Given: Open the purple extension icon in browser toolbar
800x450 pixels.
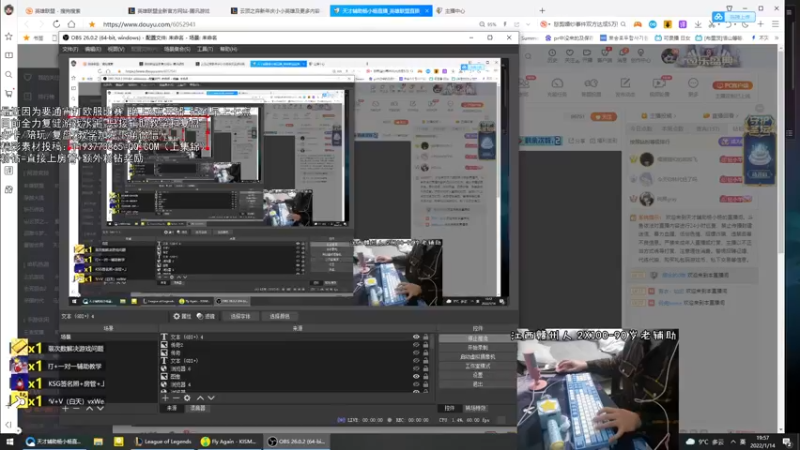Looking at the screenshot, I should point(683,24).
